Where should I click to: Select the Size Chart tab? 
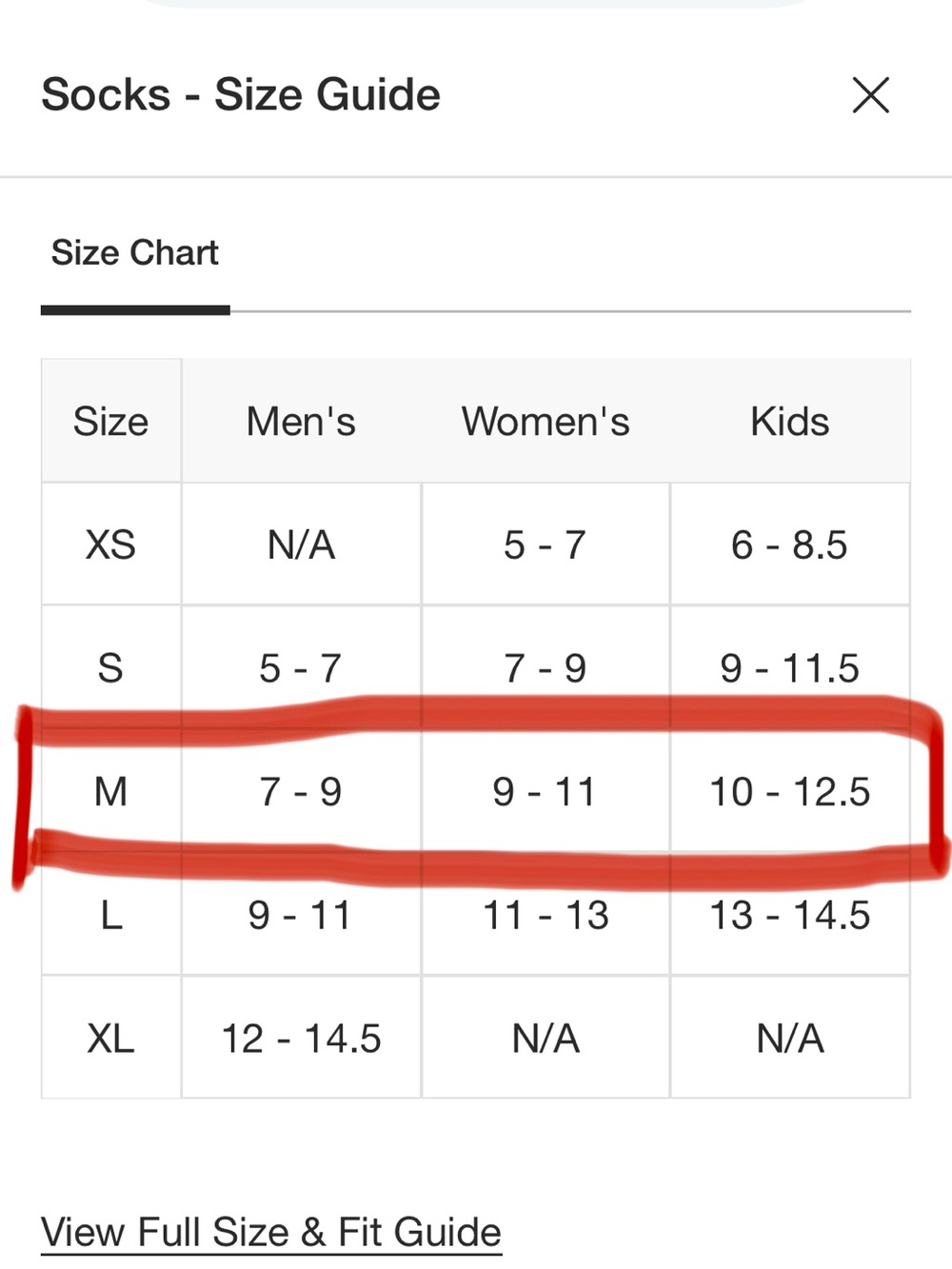[x=134, y=253]
